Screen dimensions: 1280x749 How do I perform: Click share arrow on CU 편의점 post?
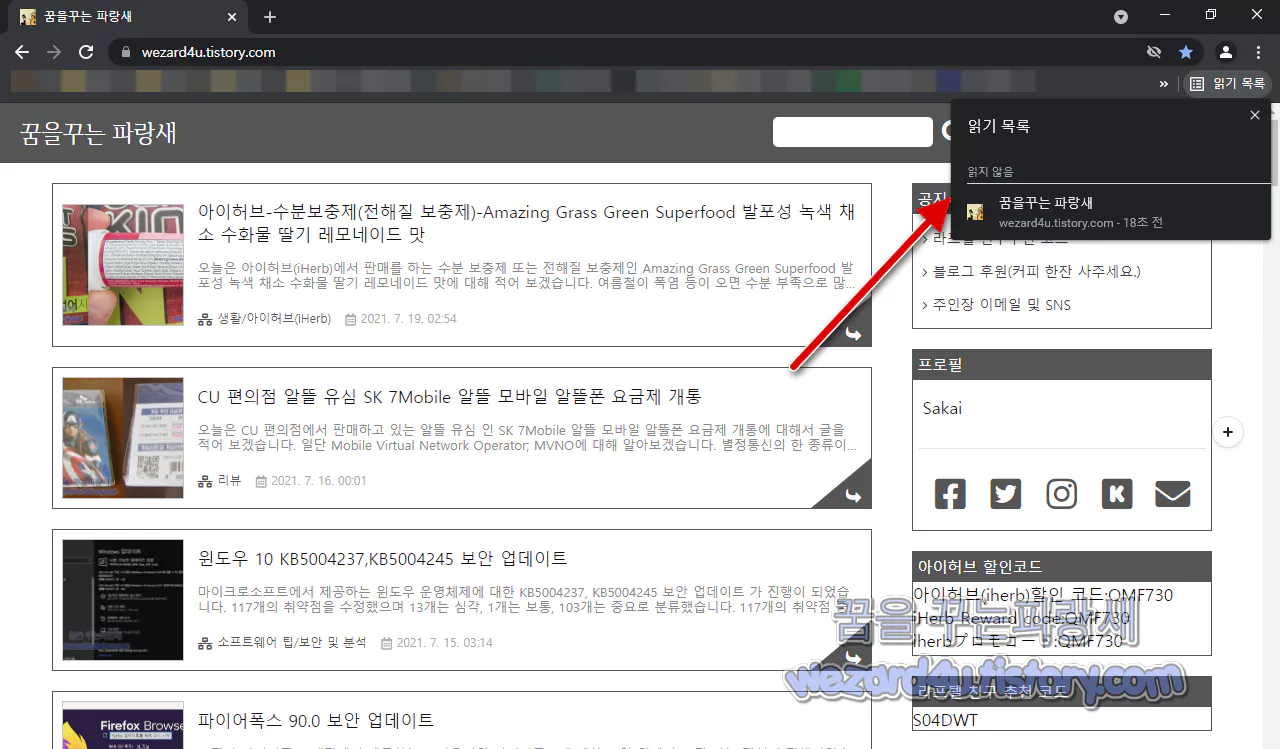(853, 496)
